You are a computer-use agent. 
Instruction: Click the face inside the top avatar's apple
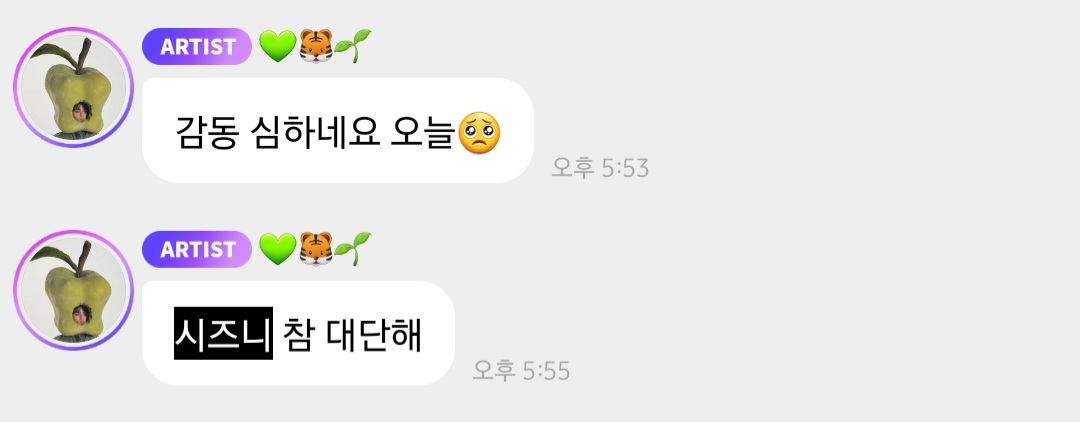point(81,112)
